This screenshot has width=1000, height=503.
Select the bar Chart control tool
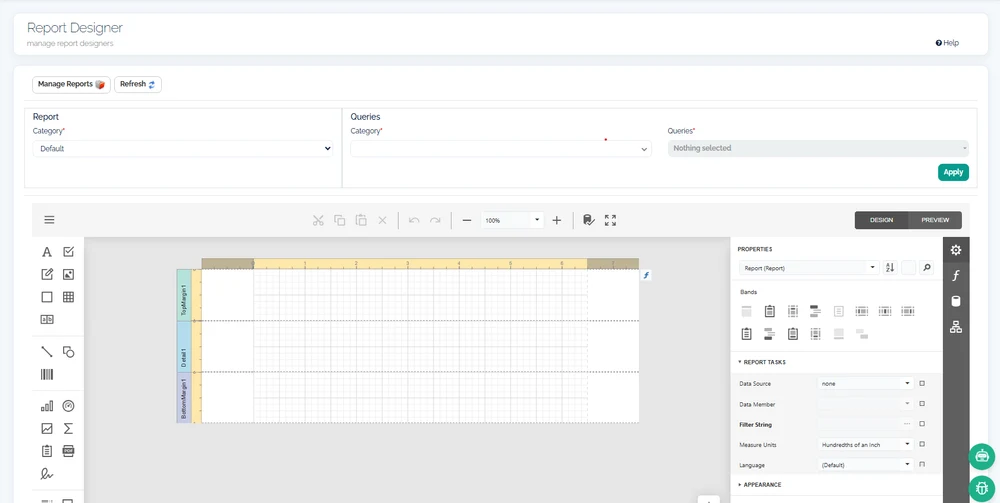click(47, 406)
